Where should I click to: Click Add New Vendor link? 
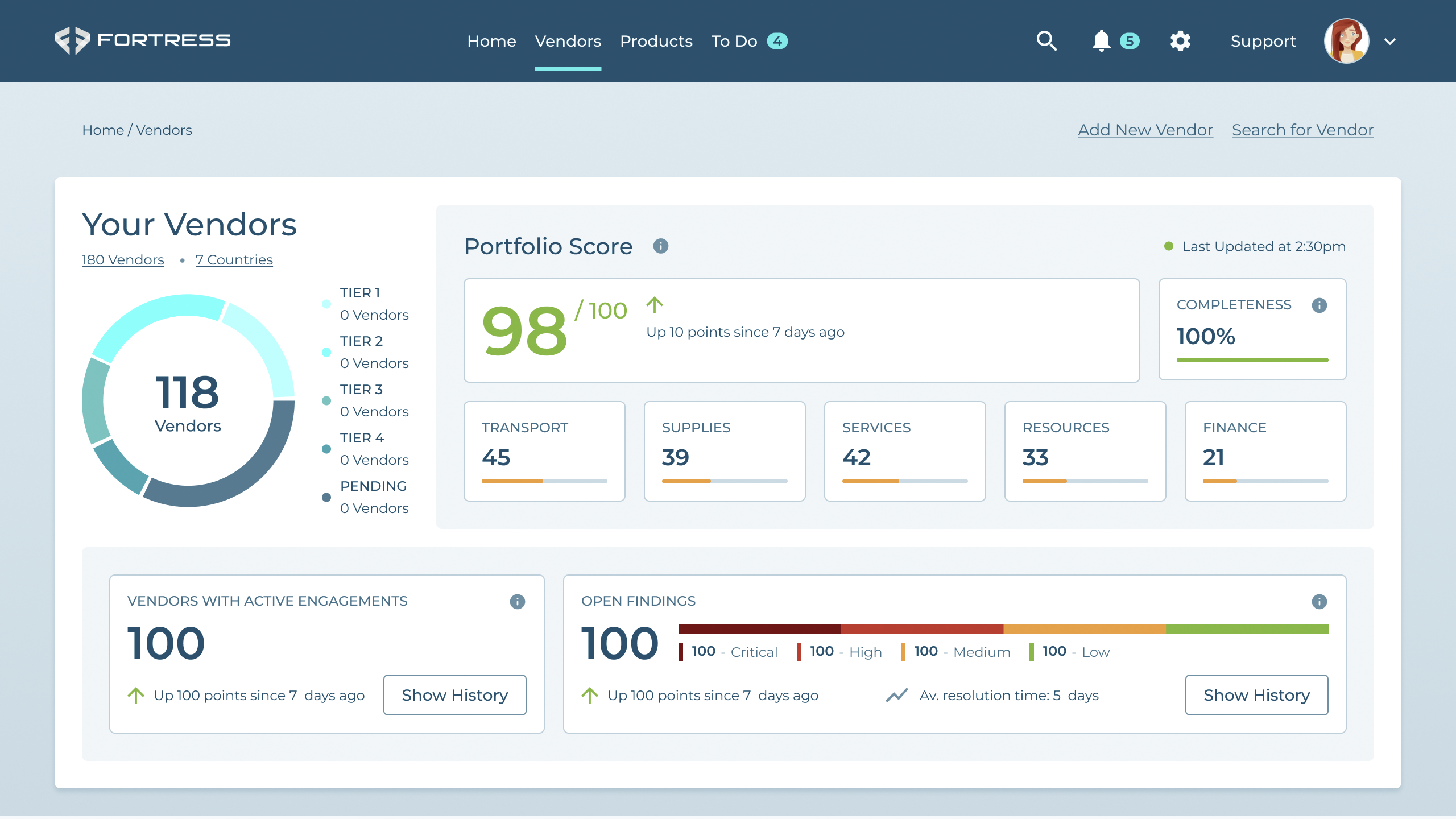tap(1145, 130)
